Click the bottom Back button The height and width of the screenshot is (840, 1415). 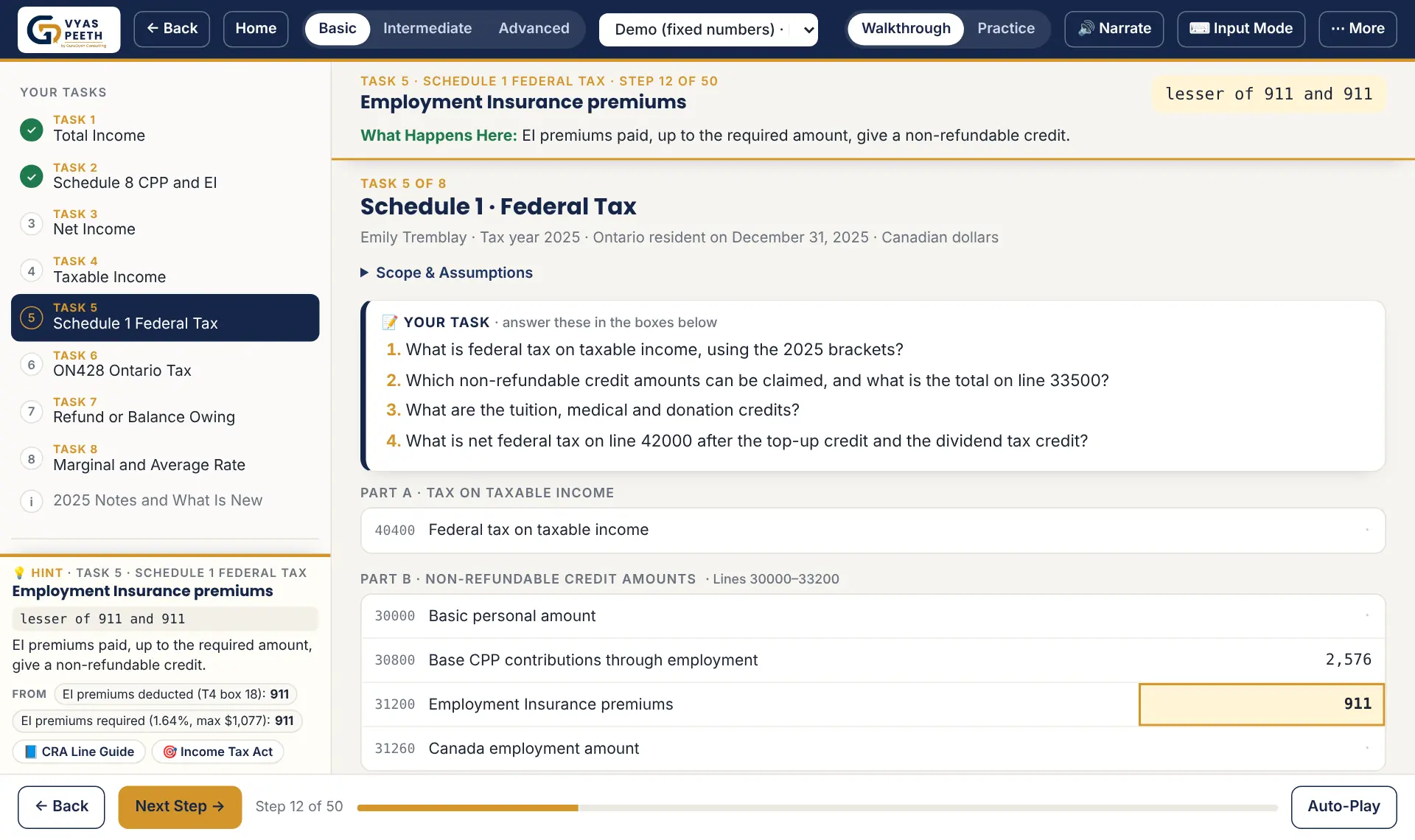tap(61, 807)
